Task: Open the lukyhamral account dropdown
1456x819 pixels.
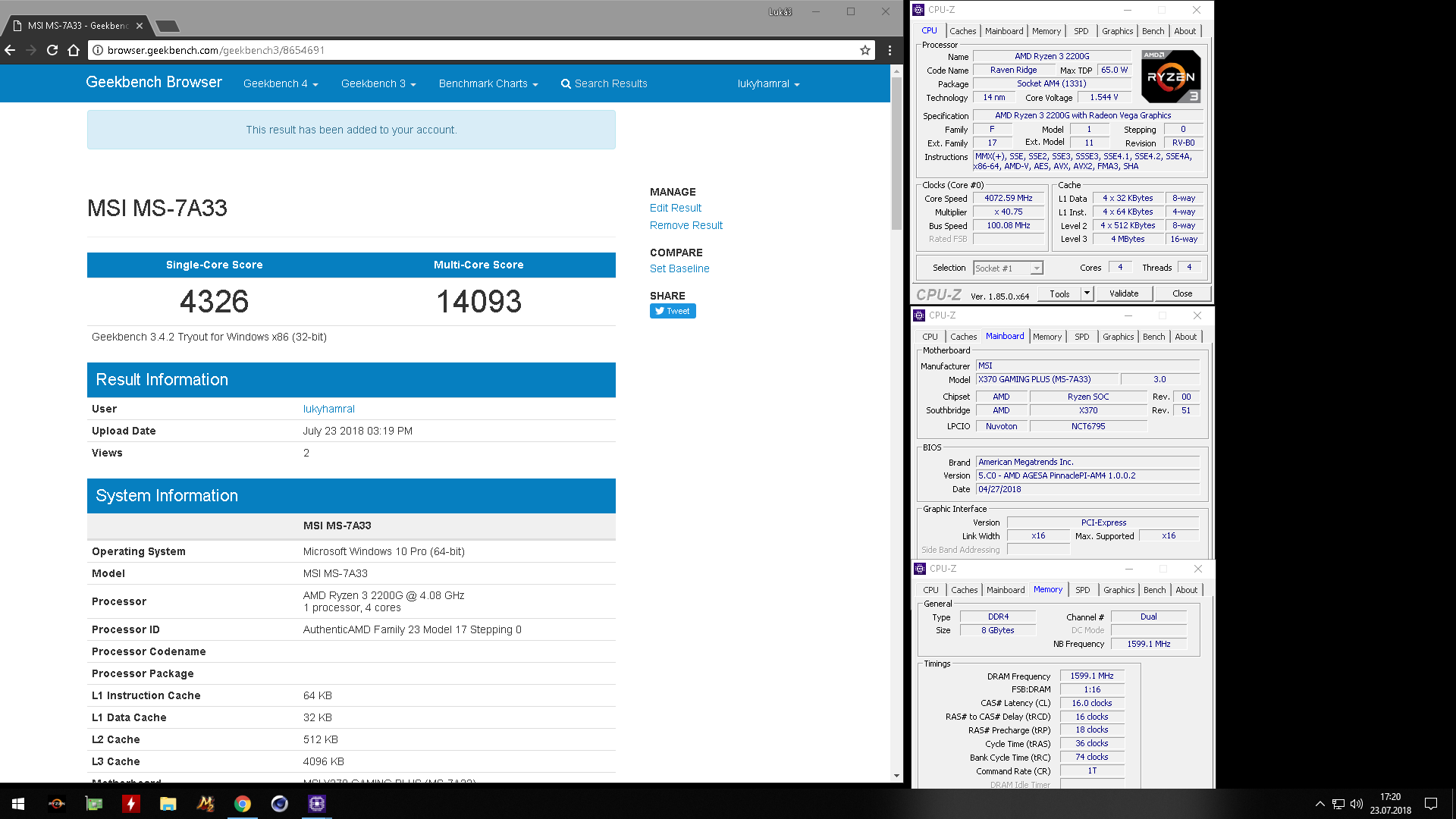Action: (768, 84)
